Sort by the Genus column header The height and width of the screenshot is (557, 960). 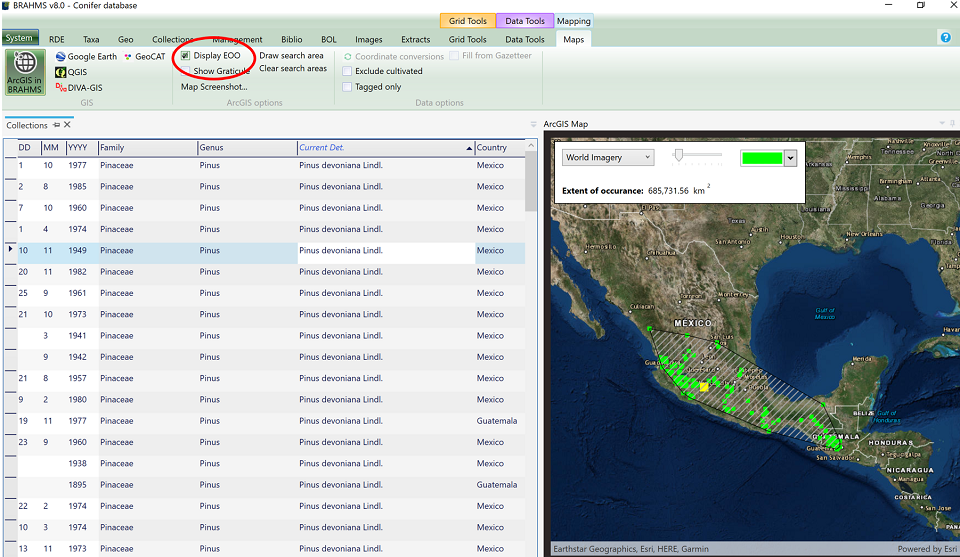[x=247, y=148]
